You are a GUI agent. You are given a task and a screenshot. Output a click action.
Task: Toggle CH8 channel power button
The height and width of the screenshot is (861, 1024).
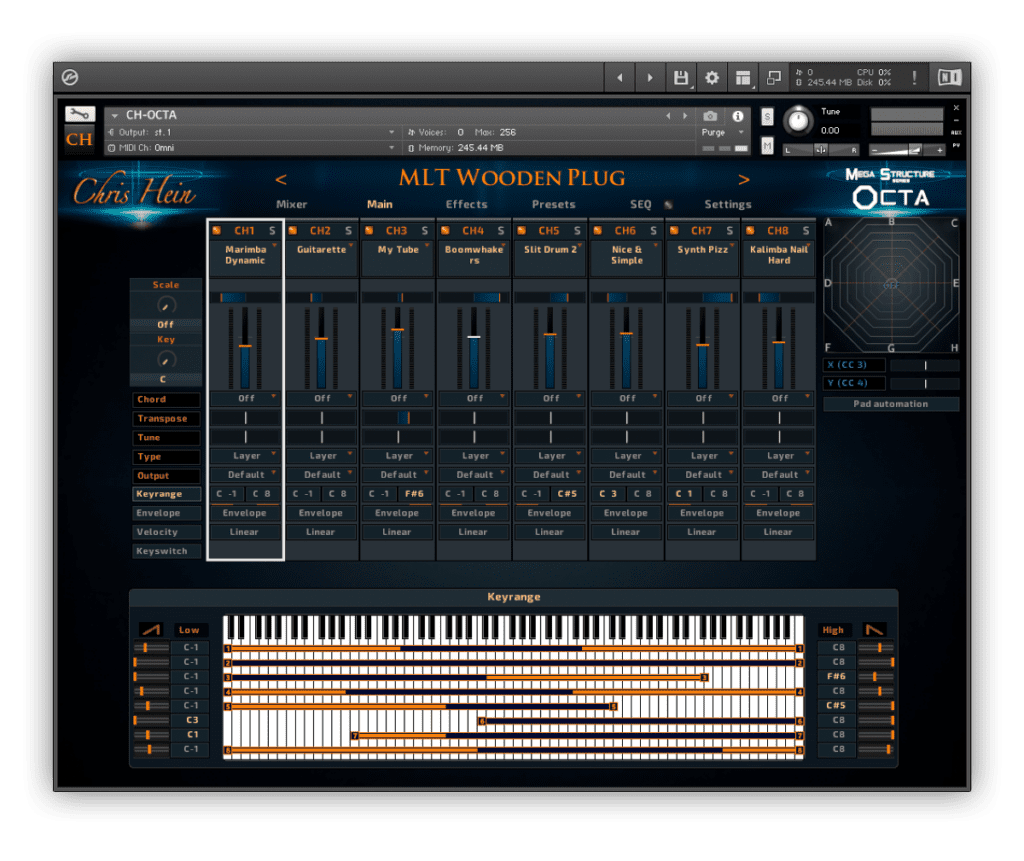click(x=750, y=231)
